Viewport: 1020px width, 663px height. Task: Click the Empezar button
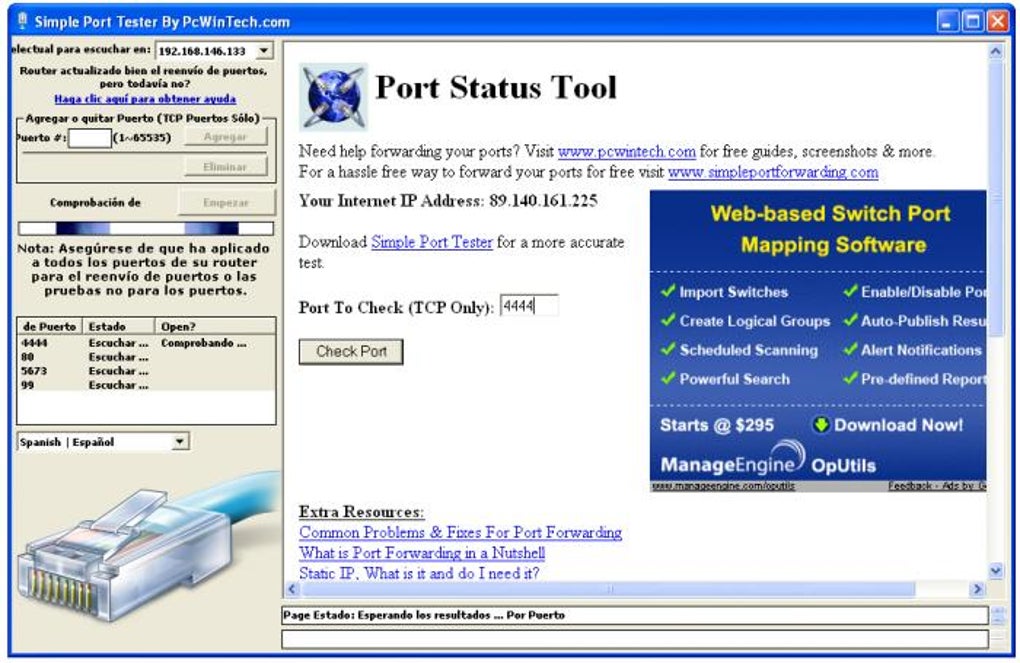coord(226,202)
